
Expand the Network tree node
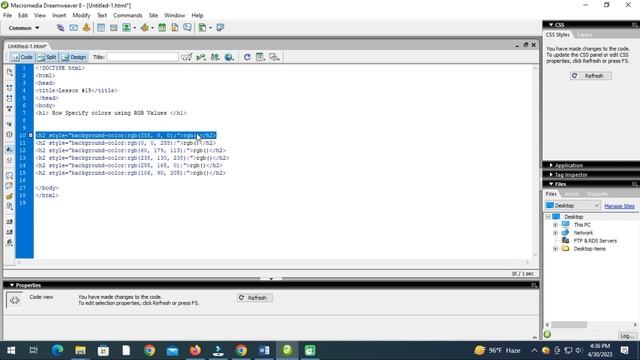[x=555, y=233]
